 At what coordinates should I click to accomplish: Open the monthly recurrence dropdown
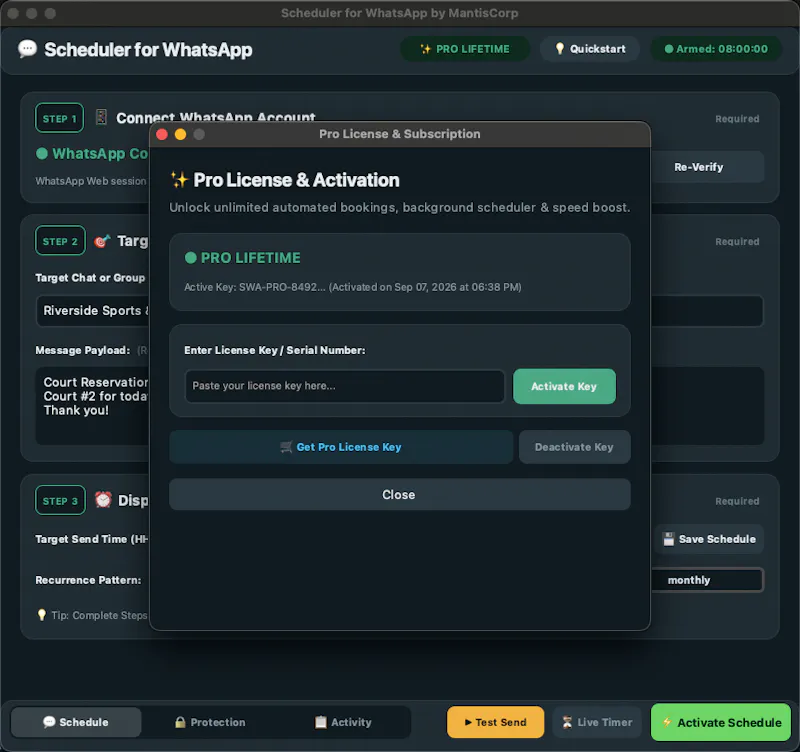[x=707, y=580]
